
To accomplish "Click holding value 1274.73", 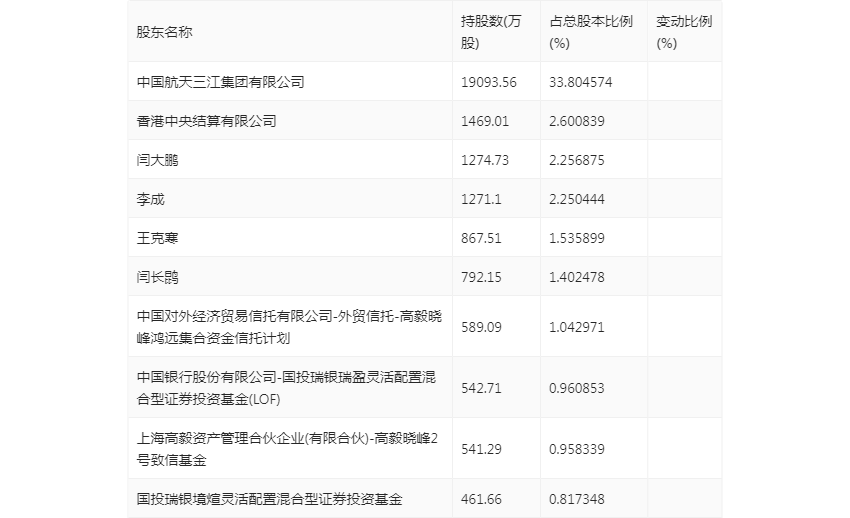I will [485, 160].
